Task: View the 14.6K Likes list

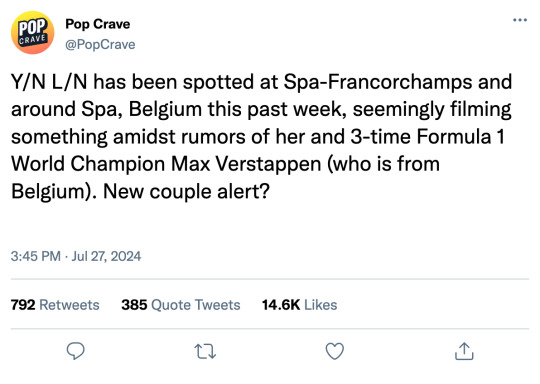Action: coord(299,305)
